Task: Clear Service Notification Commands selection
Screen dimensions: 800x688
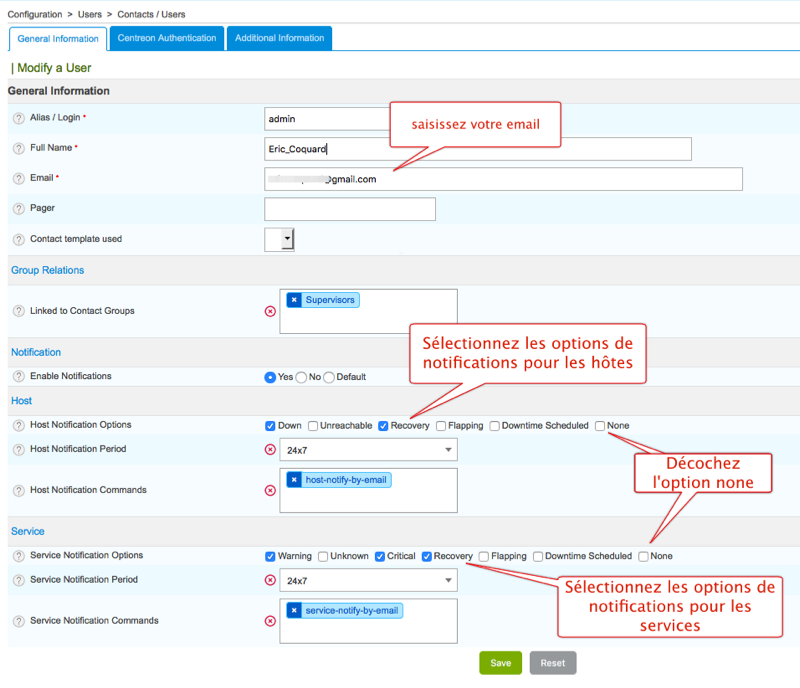Action: pyautogui.click(x=270, y=621)
